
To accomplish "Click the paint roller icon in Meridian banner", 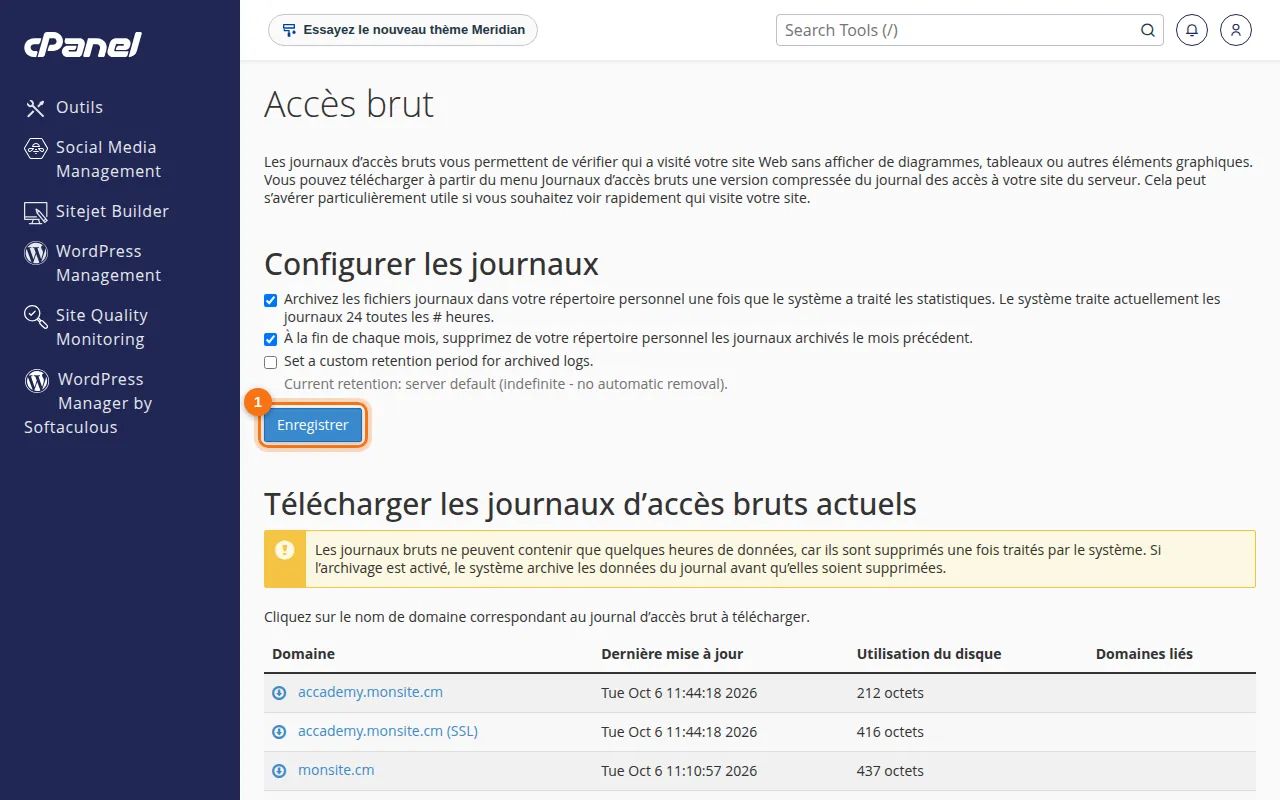I will point(289,30).
